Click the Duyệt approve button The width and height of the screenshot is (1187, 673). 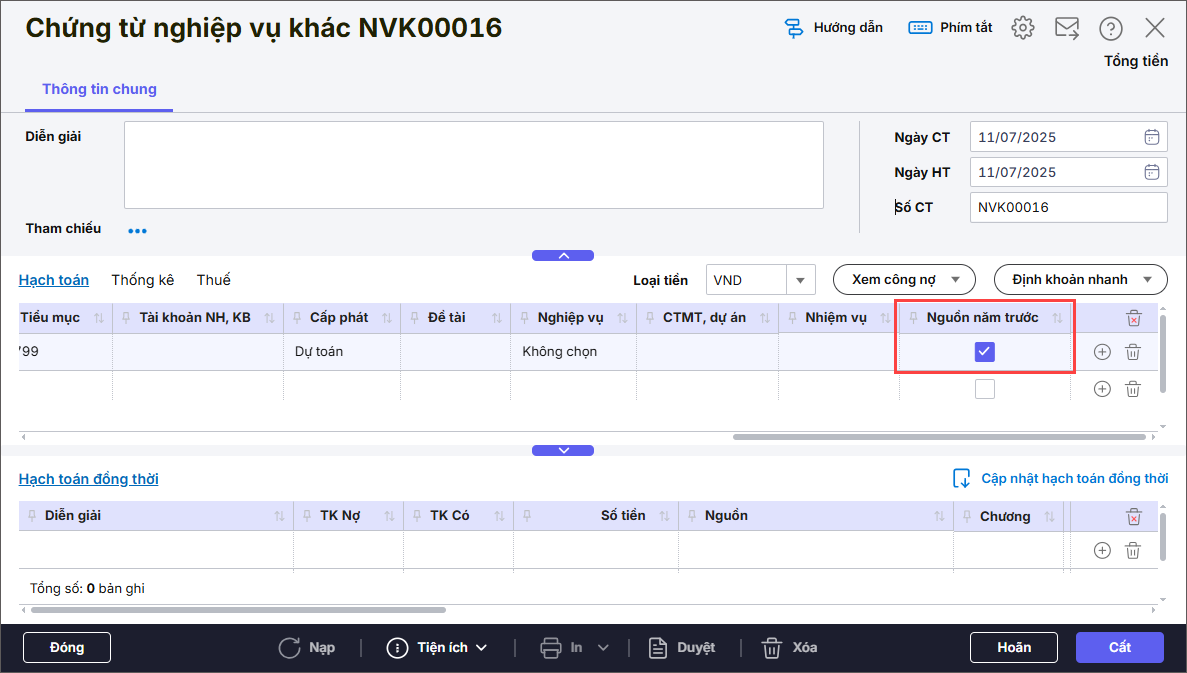tap(682, 648)
